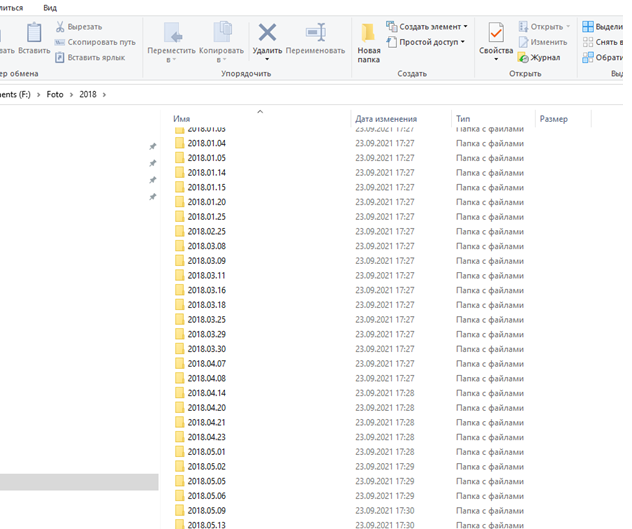Select folder name 2018.05.05
Viewport: 632px width, 529px height.
206,481
